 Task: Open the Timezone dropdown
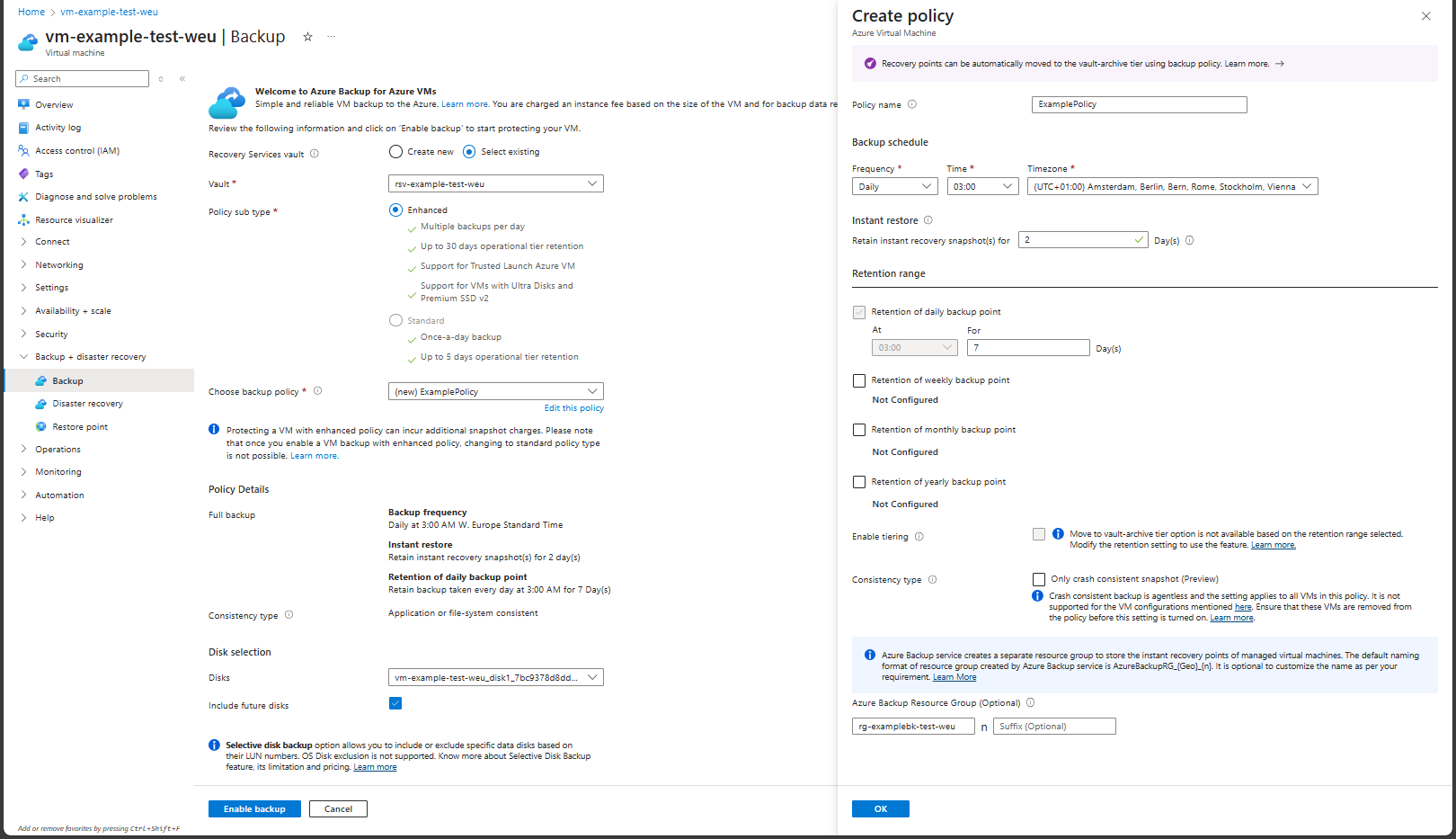click(1173, 186)
